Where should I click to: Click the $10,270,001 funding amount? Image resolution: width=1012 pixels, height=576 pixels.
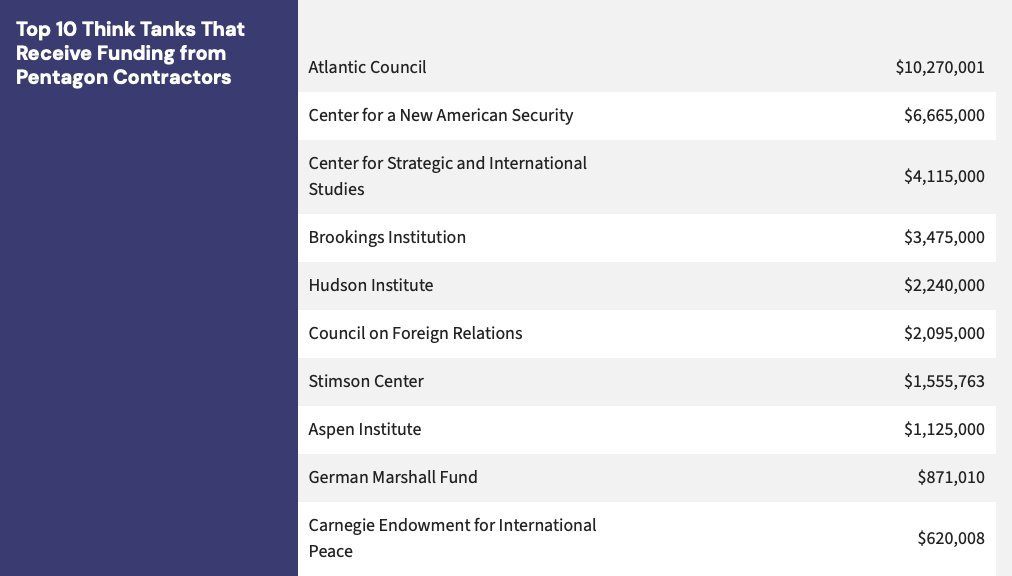[x=940, y=67]
